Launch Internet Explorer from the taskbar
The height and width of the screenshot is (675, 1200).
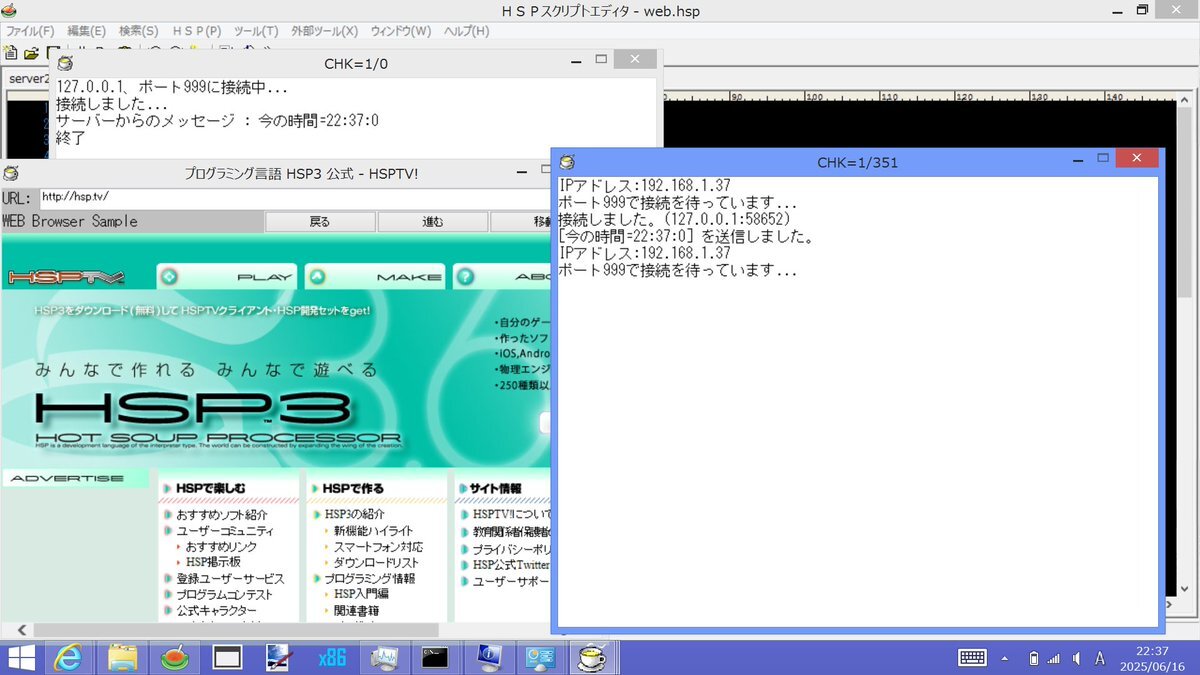coord(68,657)
